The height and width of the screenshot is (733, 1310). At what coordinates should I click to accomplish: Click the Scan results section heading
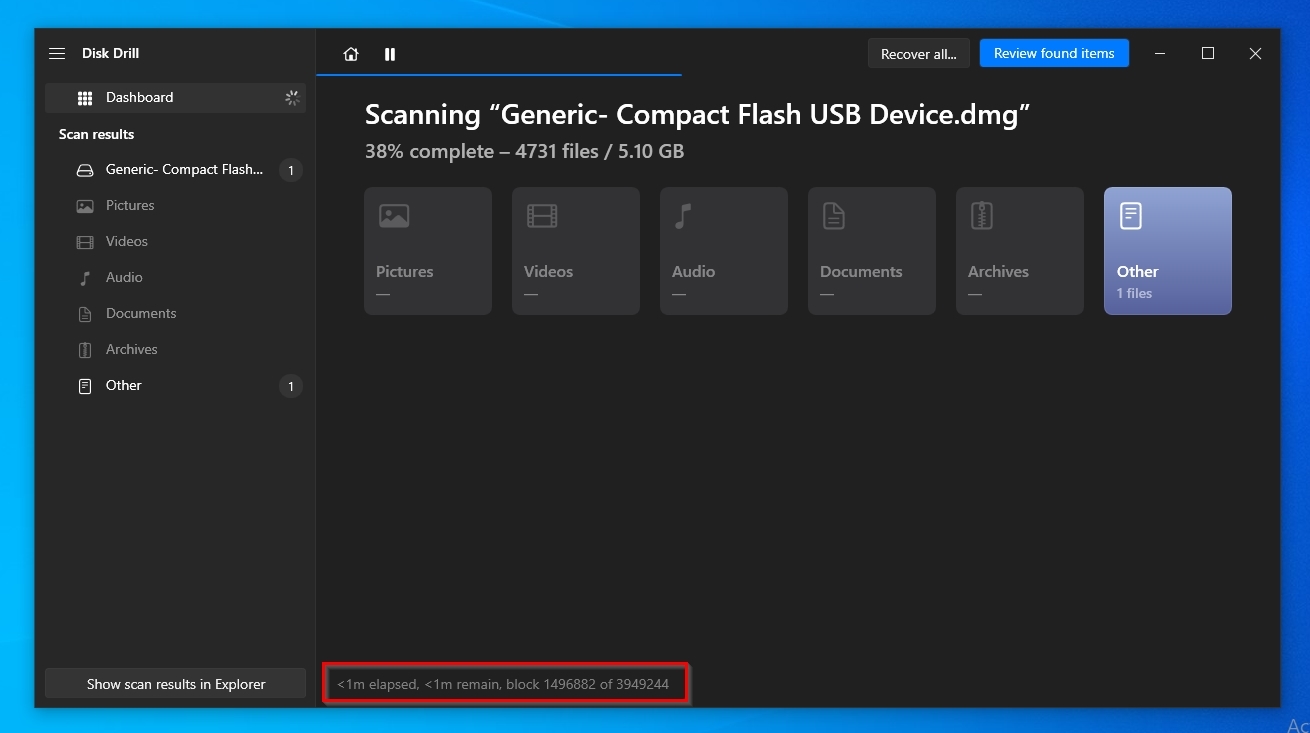(96, 134)
